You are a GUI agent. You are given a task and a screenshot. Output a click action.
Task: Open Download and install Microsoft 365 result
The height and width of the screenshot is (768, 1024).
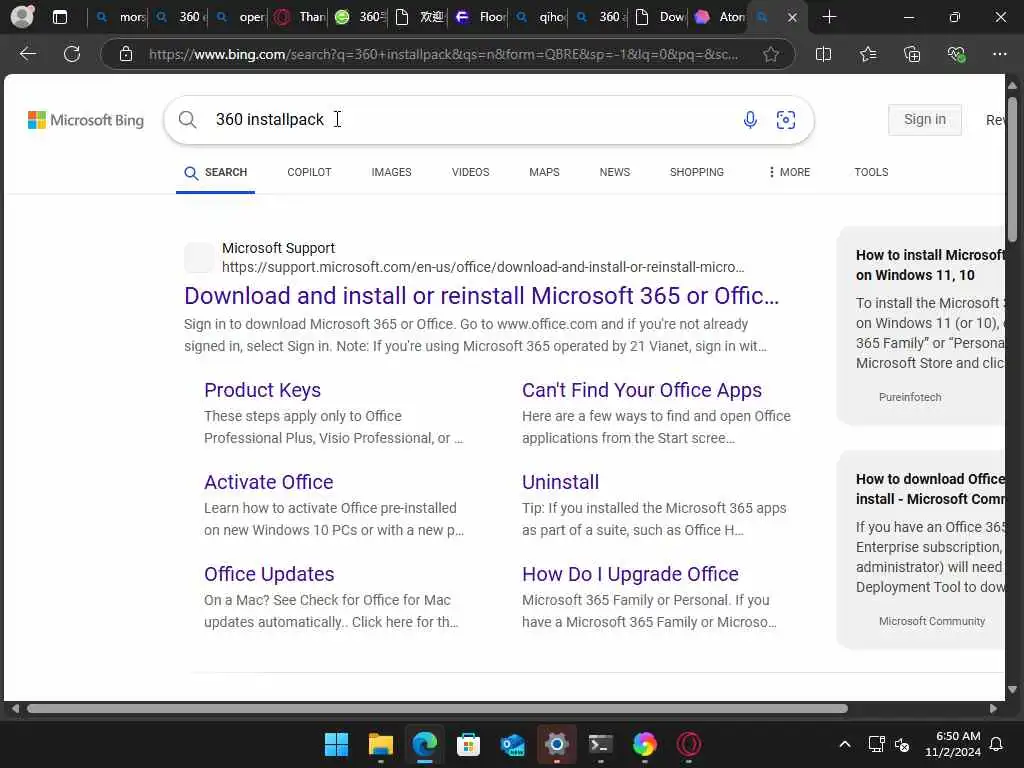[481, 296]
